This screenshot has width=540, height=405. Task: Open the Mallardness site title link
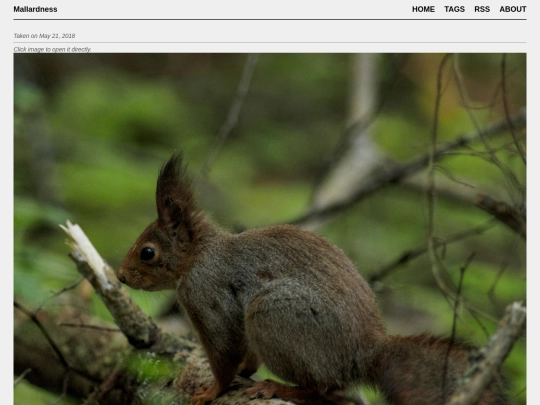pos(35,9)
